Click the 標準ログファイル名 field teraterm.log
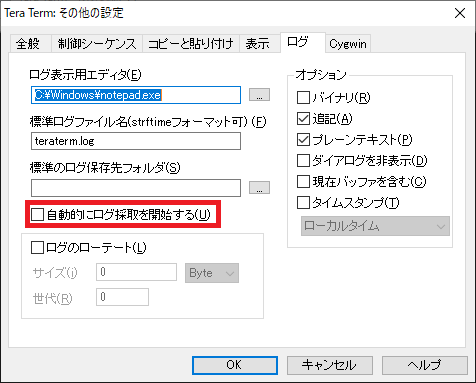The height and width of the screenshot is (383, 476). [x=136, y=141]
